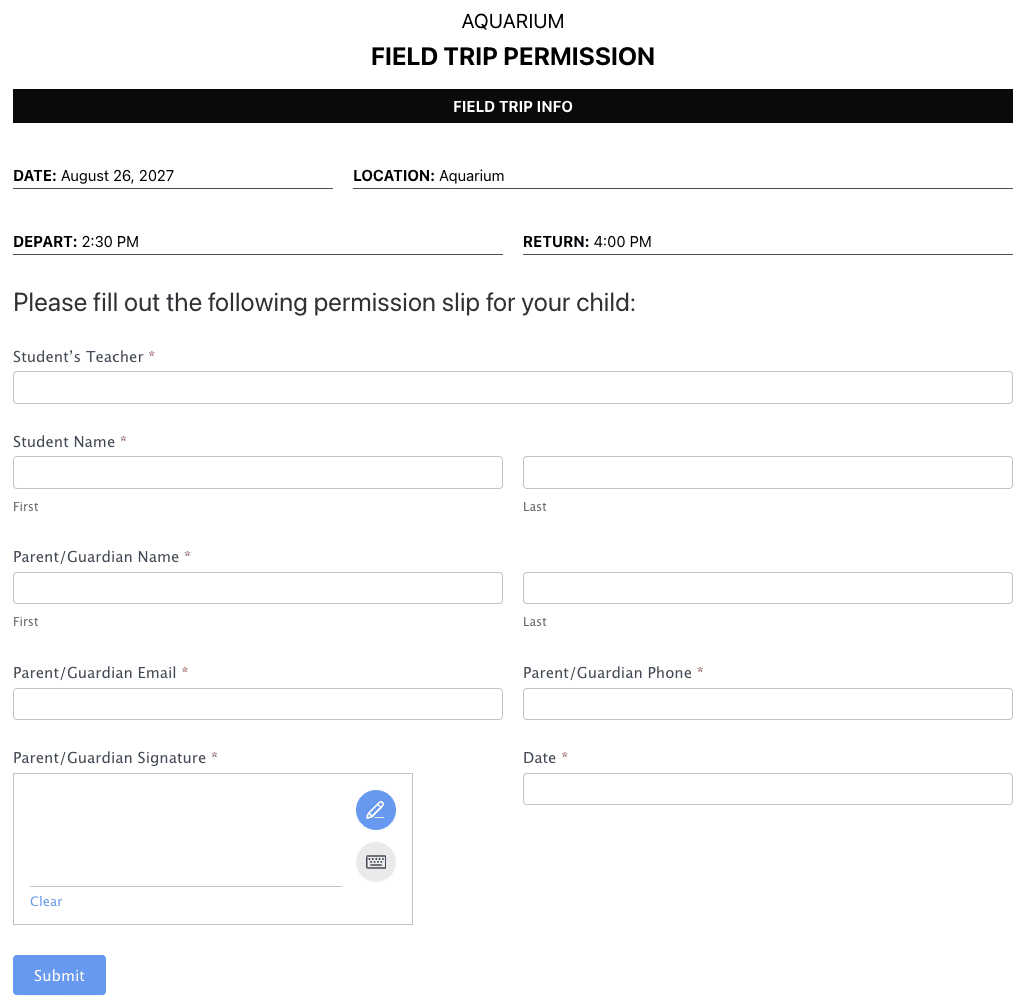Click the LOCATION Aquarium text
The height and width of the screenshot is (1008, 1026).
pos(429,176)
